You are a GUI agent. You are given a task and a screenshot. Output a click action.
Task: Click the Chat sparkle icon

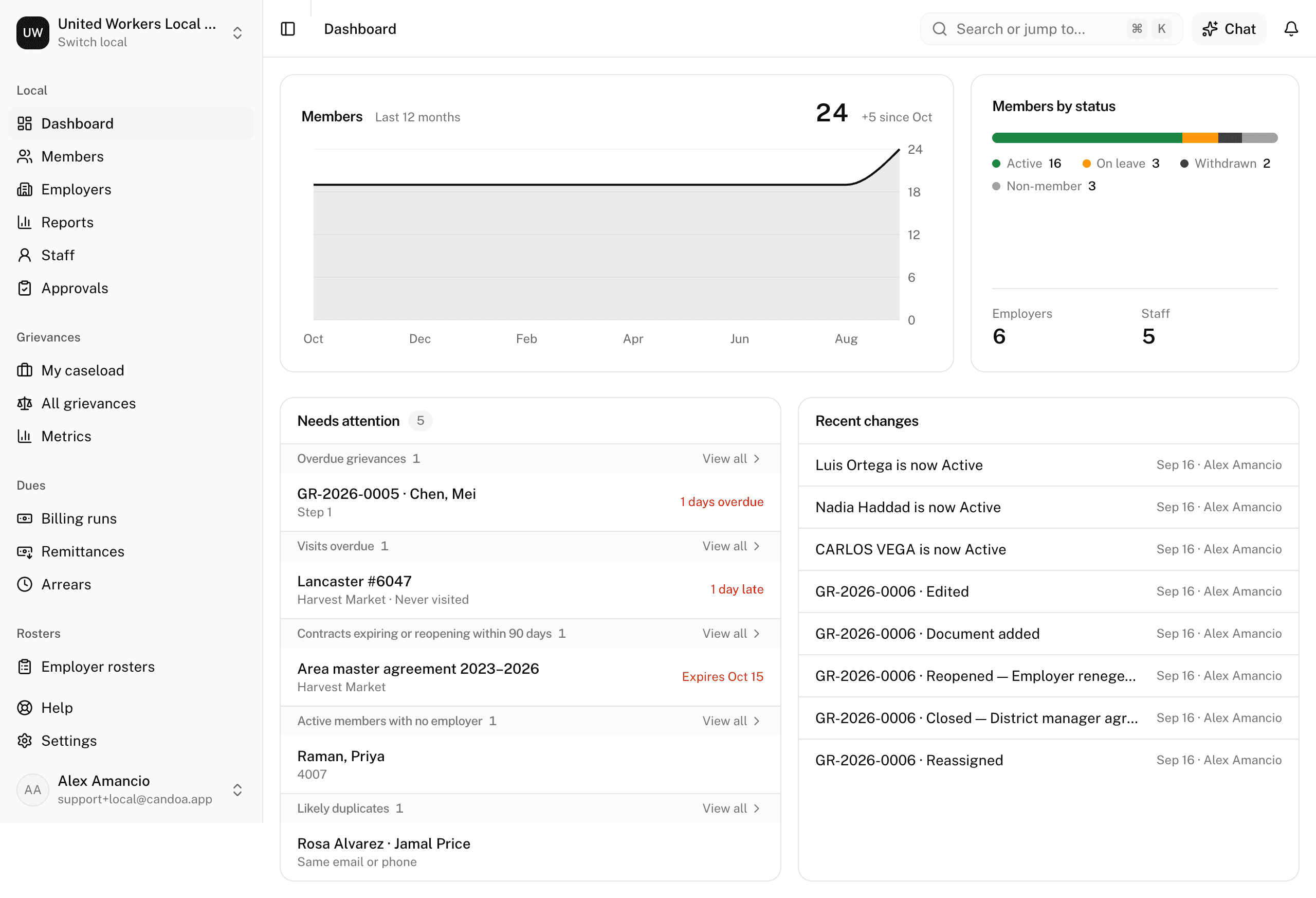pos(1210,29)
